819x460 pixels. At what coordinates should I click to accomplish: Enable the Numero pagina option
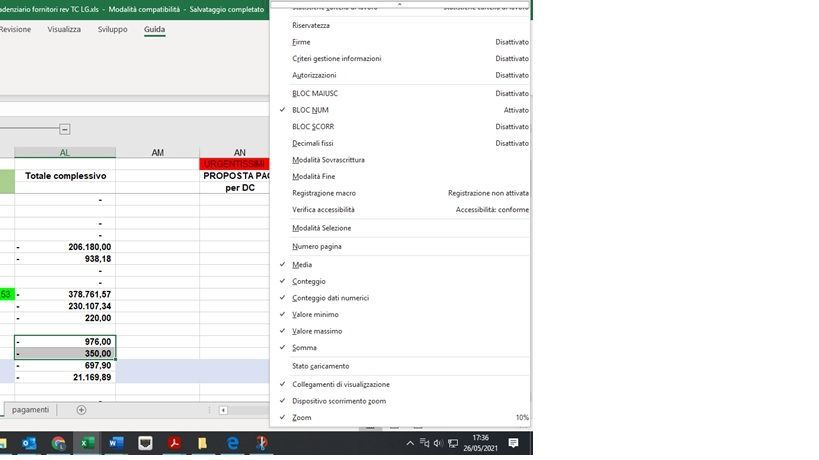tap(400, 246)
